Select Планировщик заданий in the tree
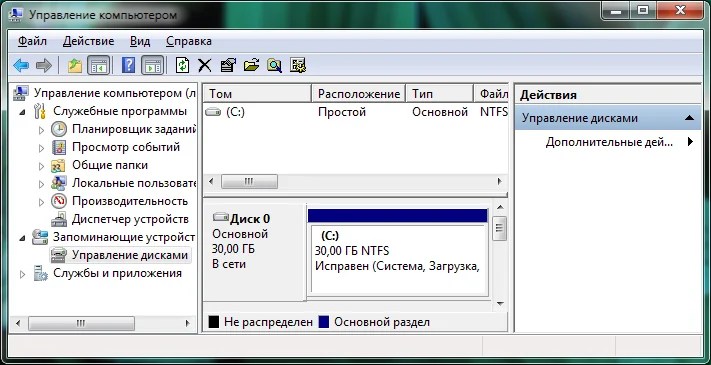711x365 pixels. click(x=134, y=129)
